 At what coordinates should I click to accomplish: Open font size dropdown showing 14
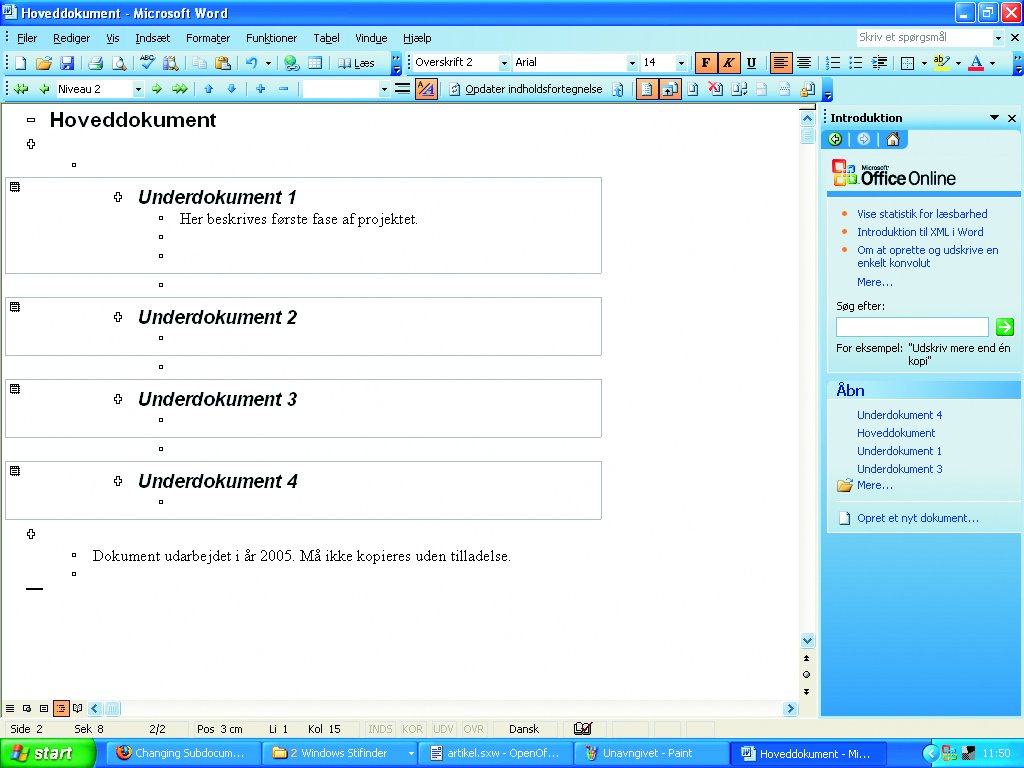[681, 63]
